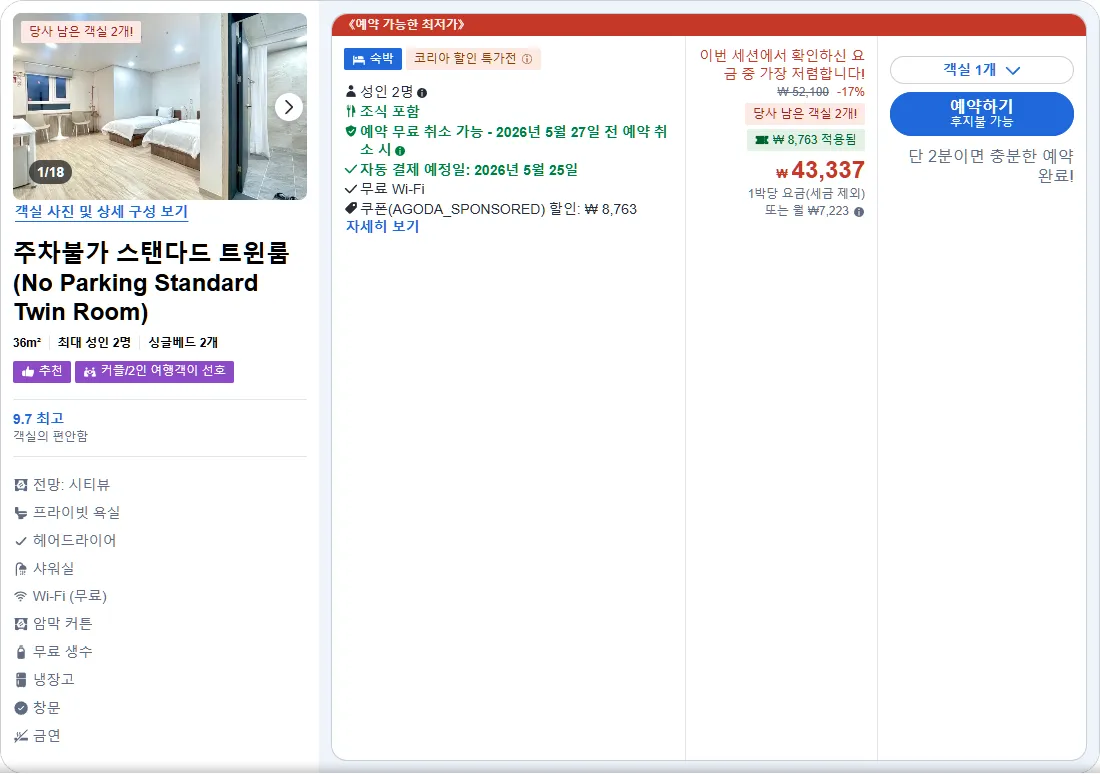Click the 싱글베드 2개 text
The width and height of the screenshot is (1100, 774).
[x=183, y=342]
